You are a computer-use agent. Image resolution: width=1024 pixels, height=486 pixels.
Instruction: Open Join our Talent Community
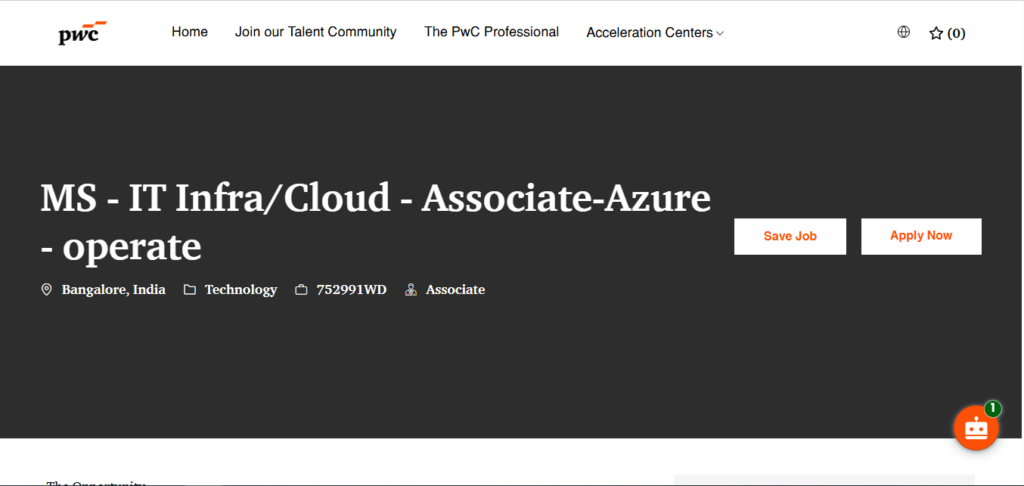coord(315,32)
